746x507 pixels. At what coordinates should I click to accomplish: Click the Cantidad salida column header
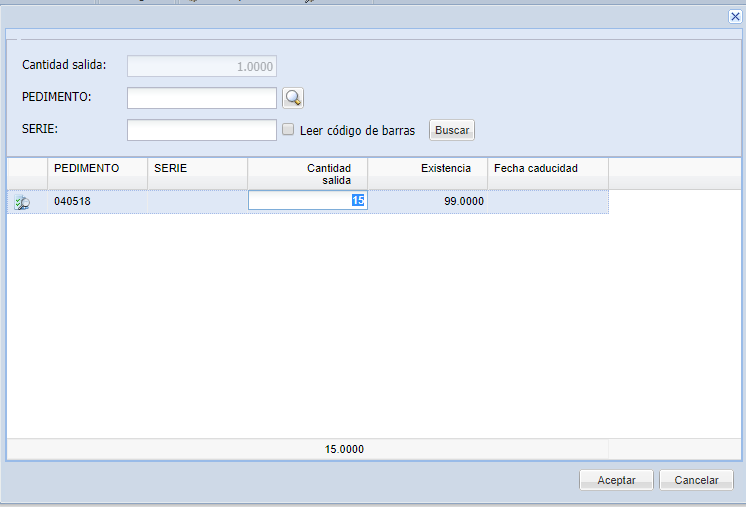pyautogui.click(x=307, y=173)
